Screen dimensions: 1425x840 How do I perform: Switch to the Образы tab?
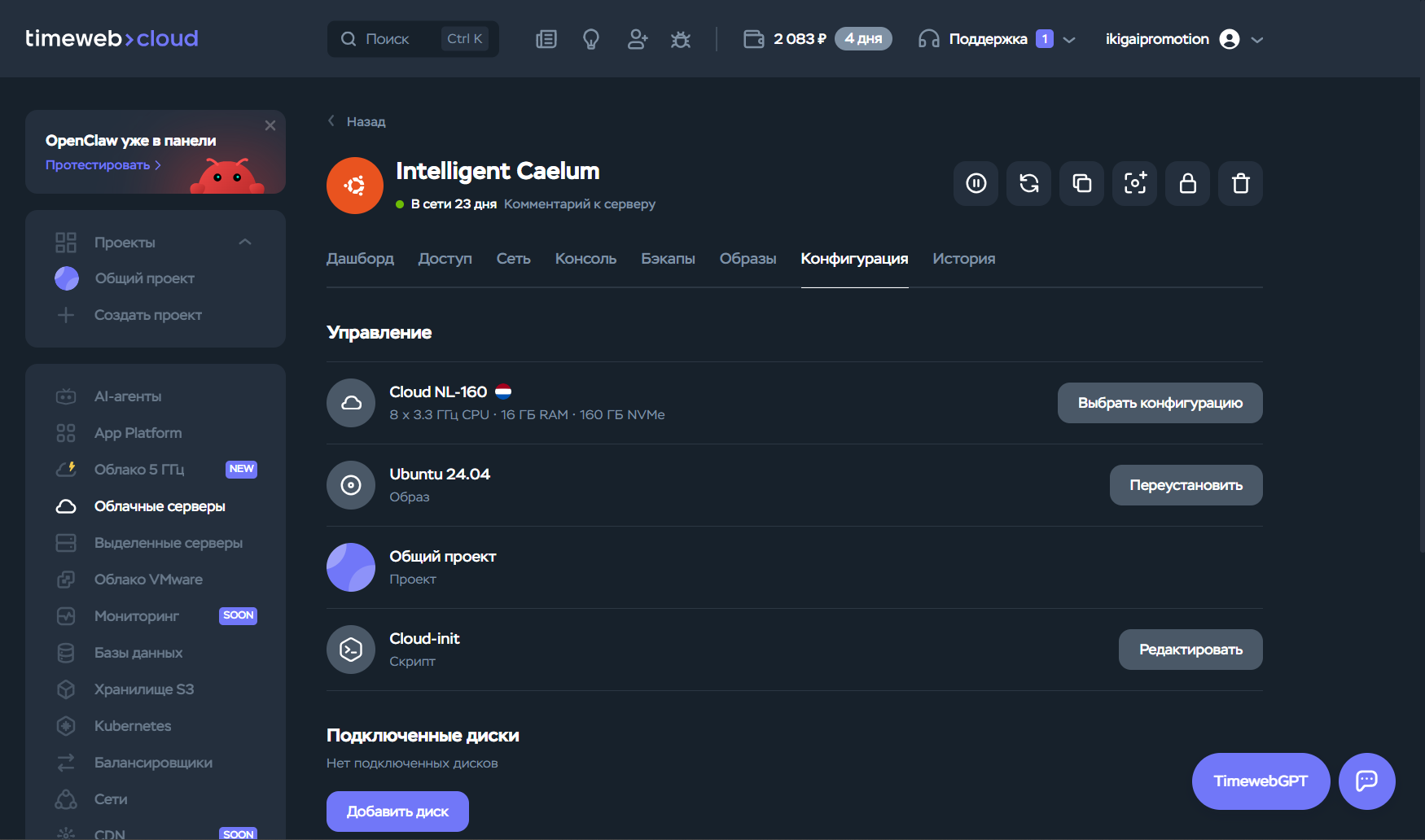(748, 259)
